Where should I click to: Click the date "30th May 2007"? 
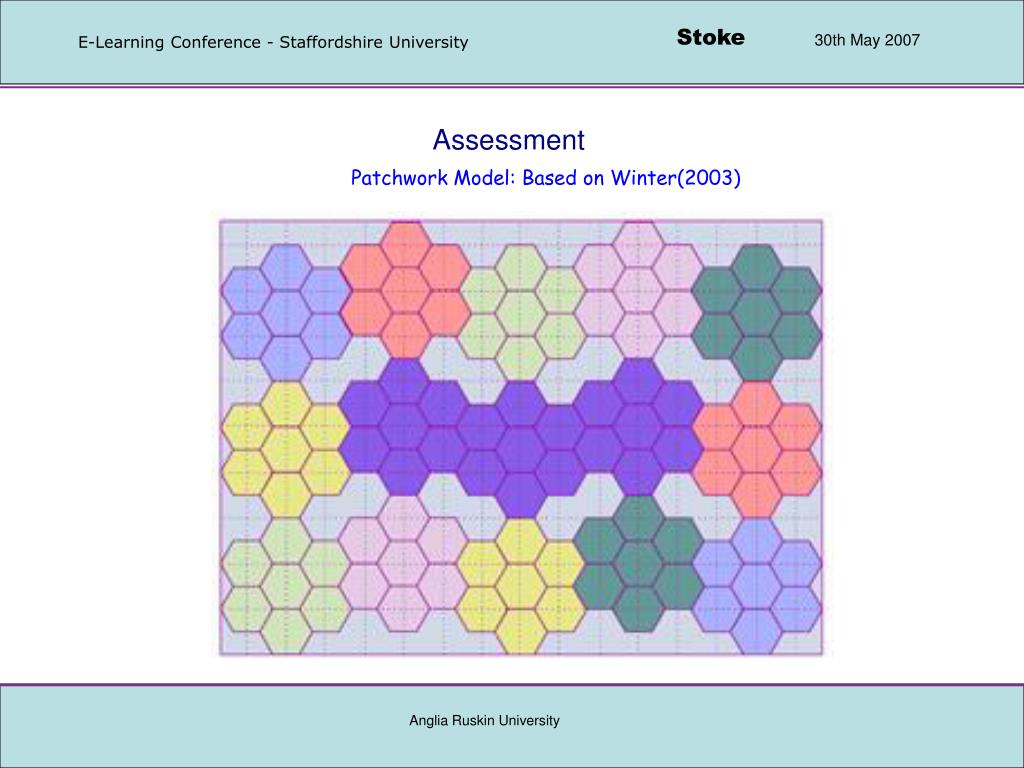(867, 40)
